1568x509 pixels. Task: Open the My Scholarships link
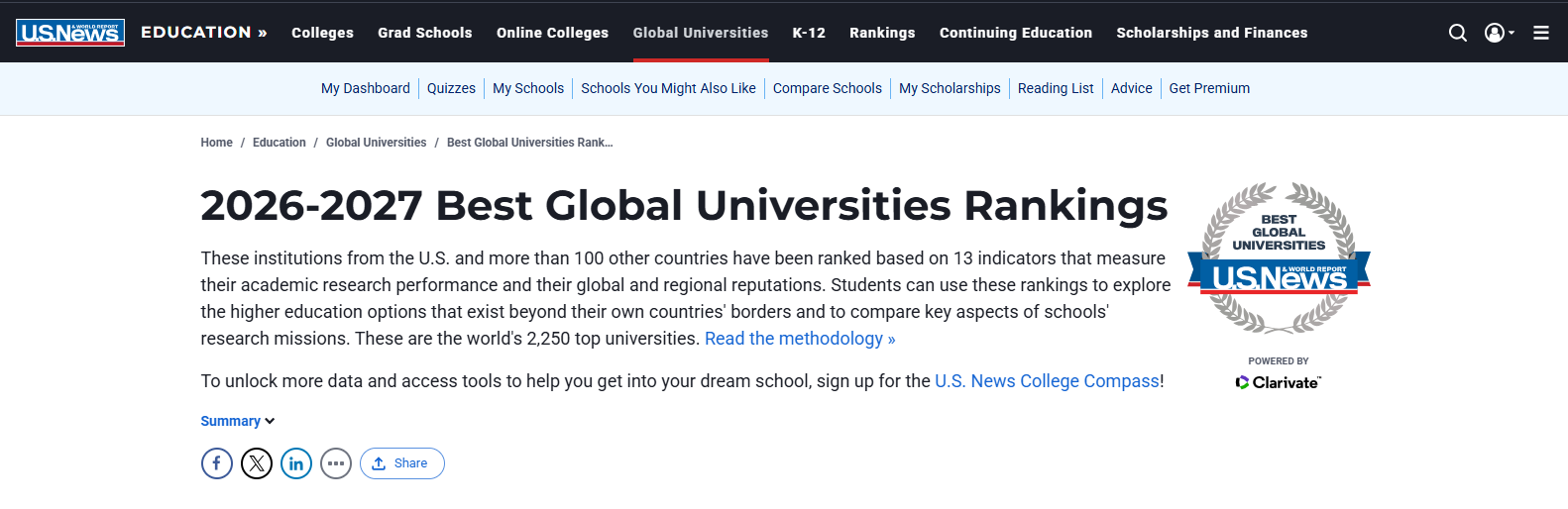point(950,88)
